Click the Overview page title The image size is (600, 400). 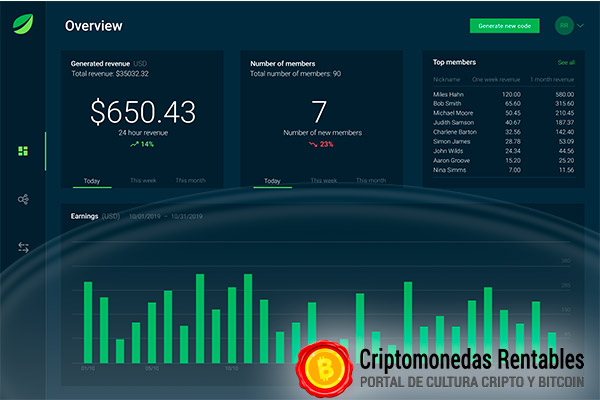click(x=94, y=26)
